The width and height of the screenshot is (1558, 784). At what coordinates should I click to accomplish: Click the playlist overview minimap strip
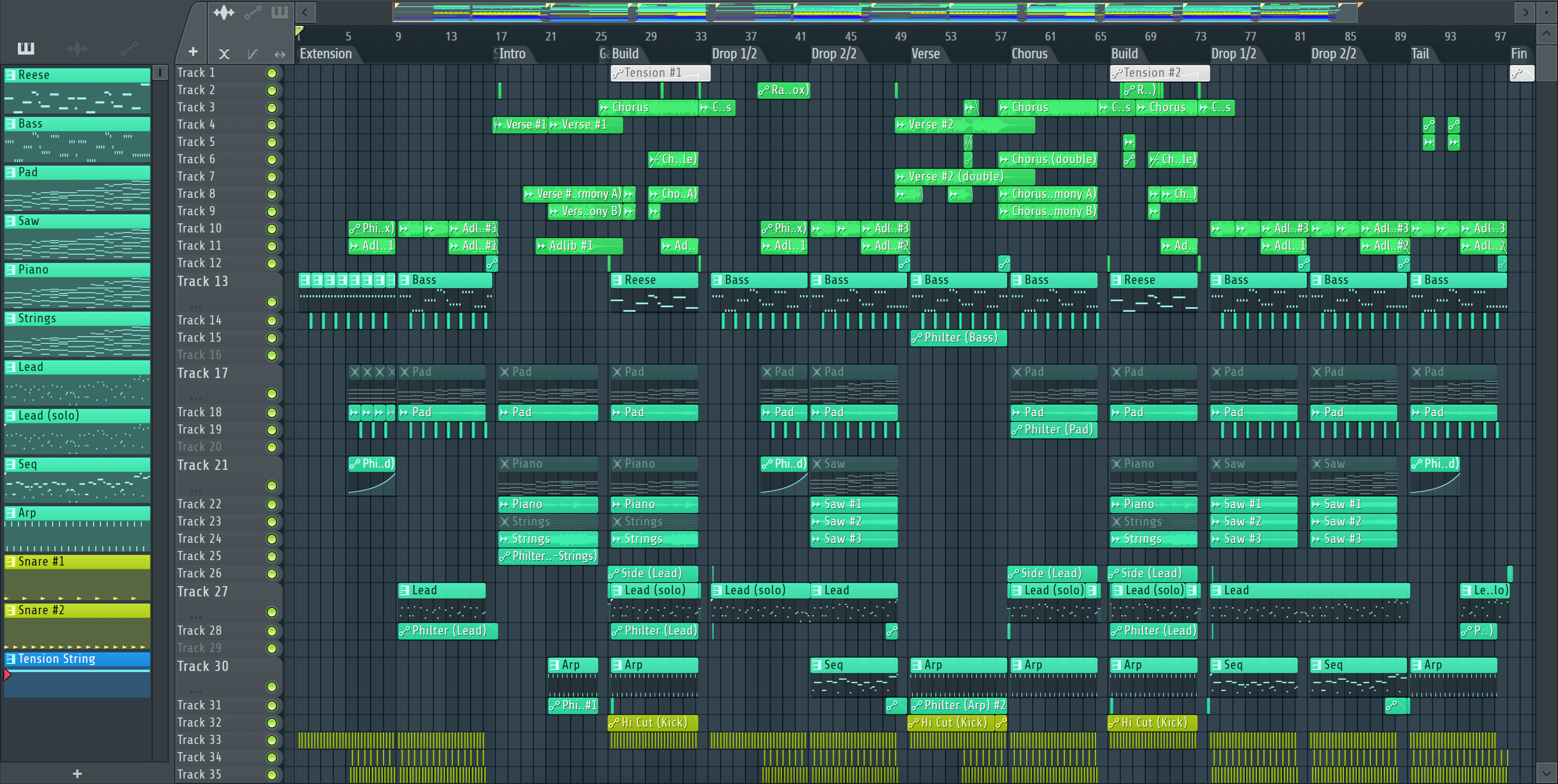click(x=874, y=12)
